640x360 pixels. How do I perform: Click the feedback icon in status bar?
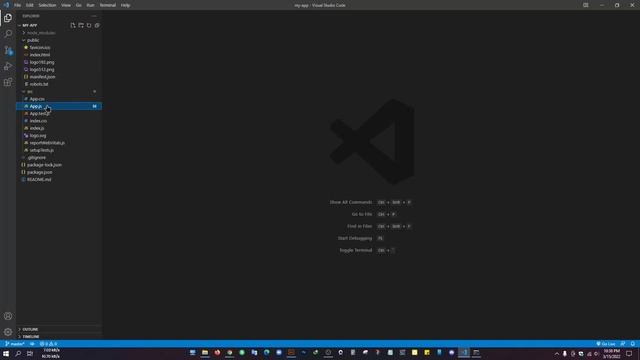tap(623, 344)
